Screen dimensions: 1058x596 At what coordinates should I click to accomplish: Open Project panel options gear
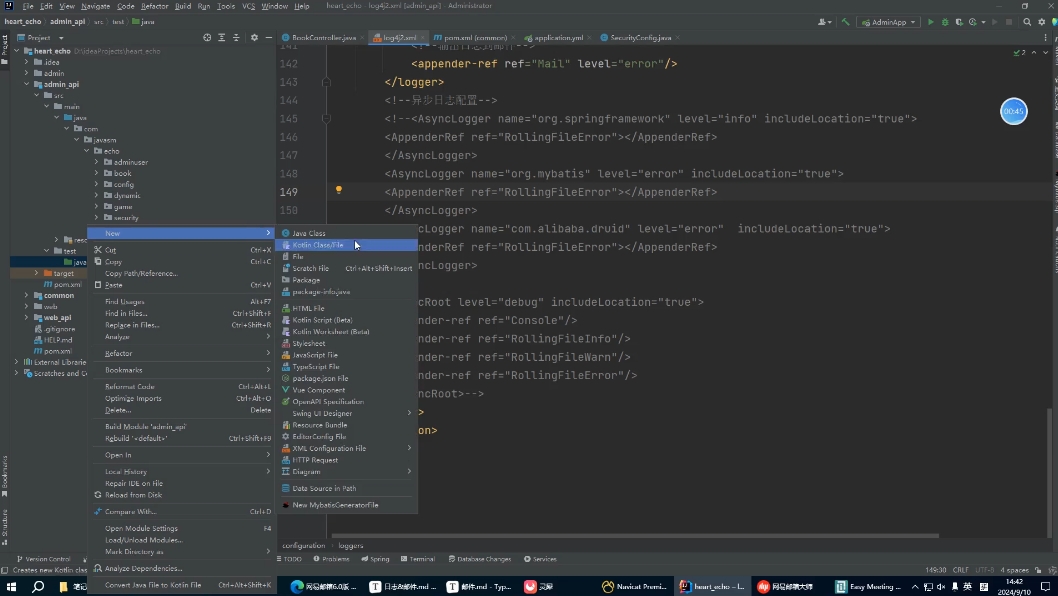tap(254, 38)
